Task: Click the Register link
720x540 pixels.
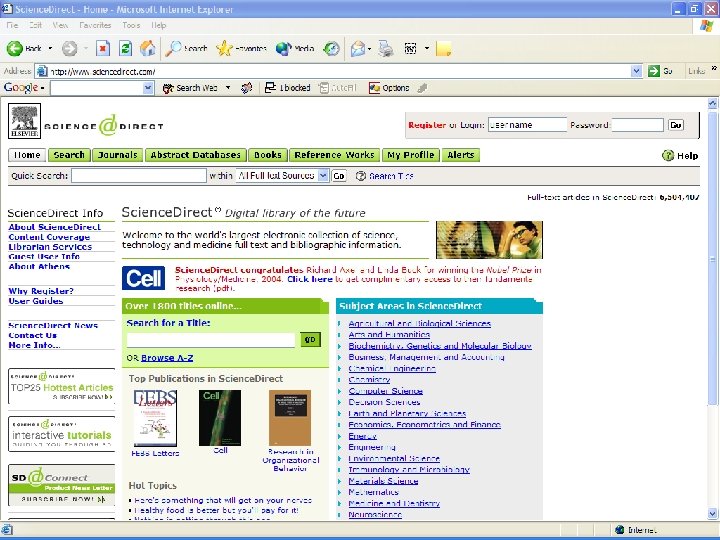Action: pos(427,125)
